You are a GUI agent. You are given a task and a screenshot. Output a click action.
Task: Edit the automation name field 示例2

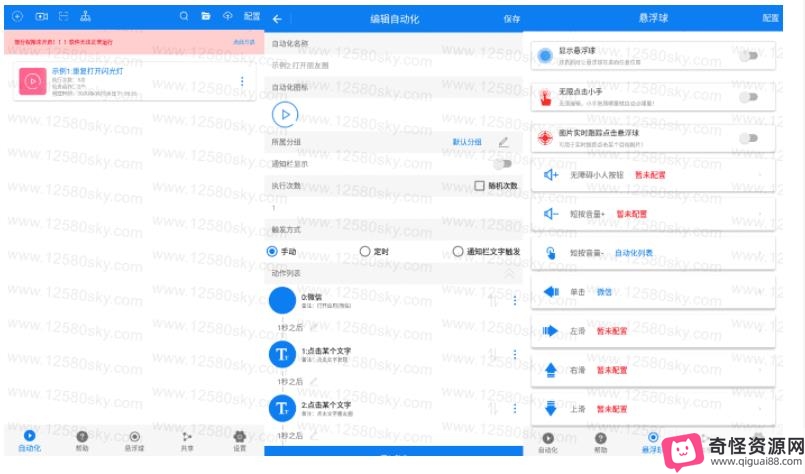(x=393, y=66)
